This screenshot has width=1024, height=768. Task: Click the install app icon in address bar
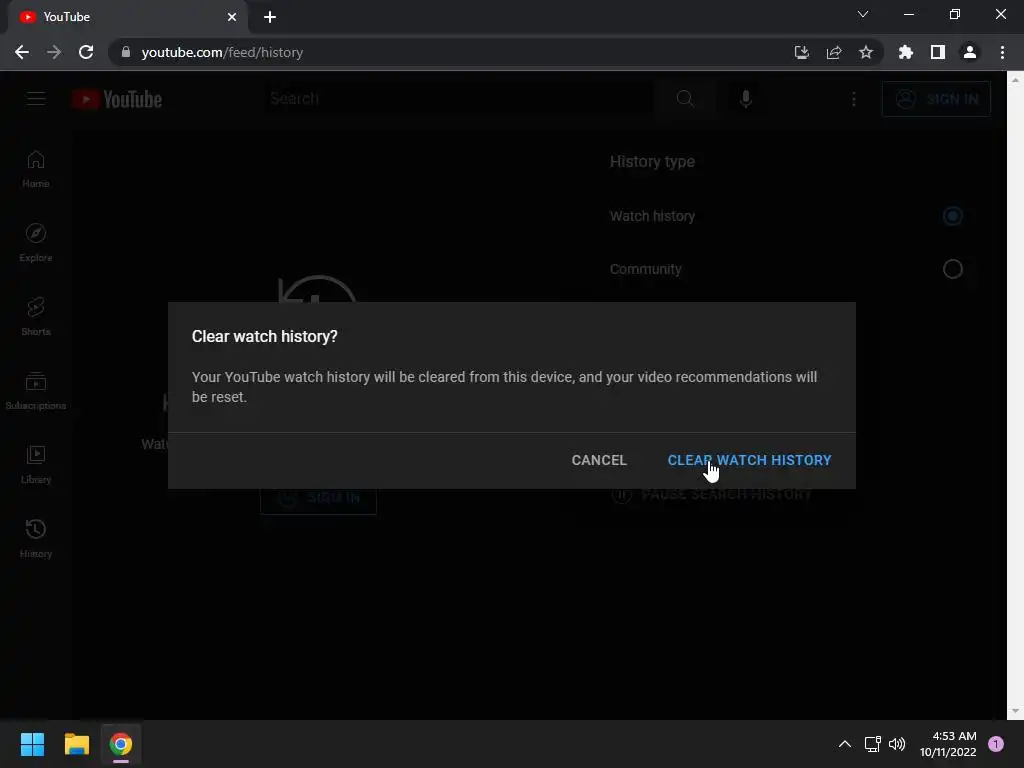(802, 52)
